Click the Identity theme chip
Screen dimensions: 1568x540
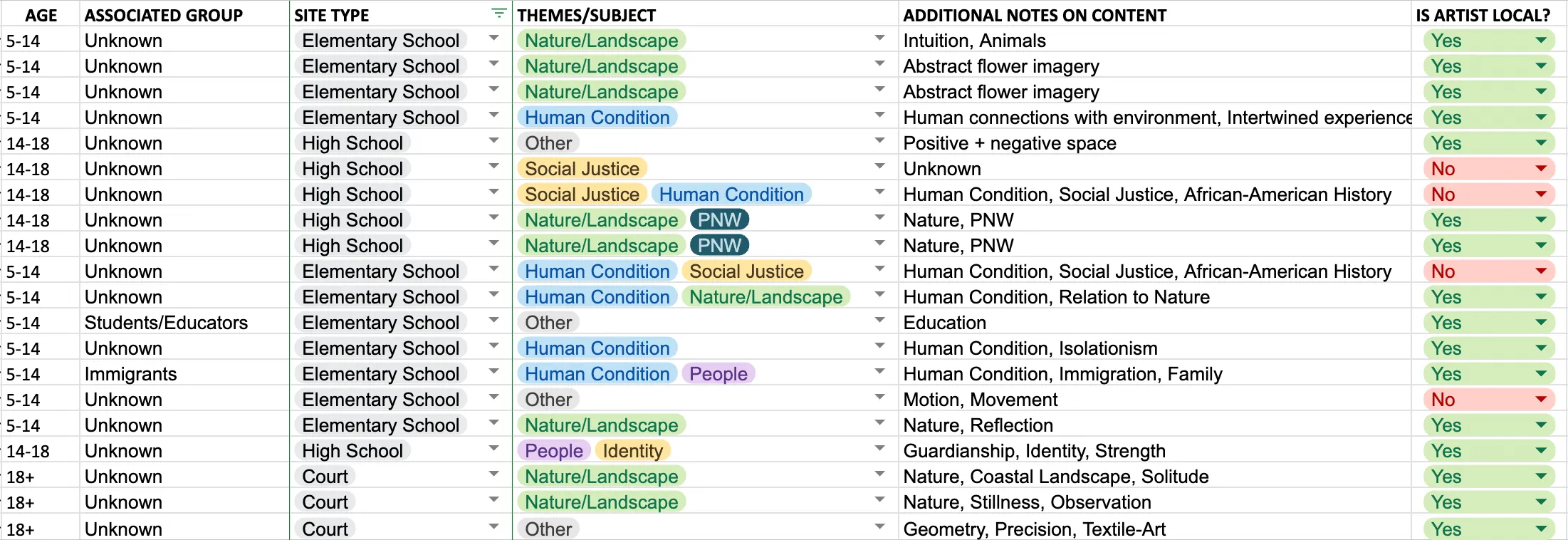(632, 451)
